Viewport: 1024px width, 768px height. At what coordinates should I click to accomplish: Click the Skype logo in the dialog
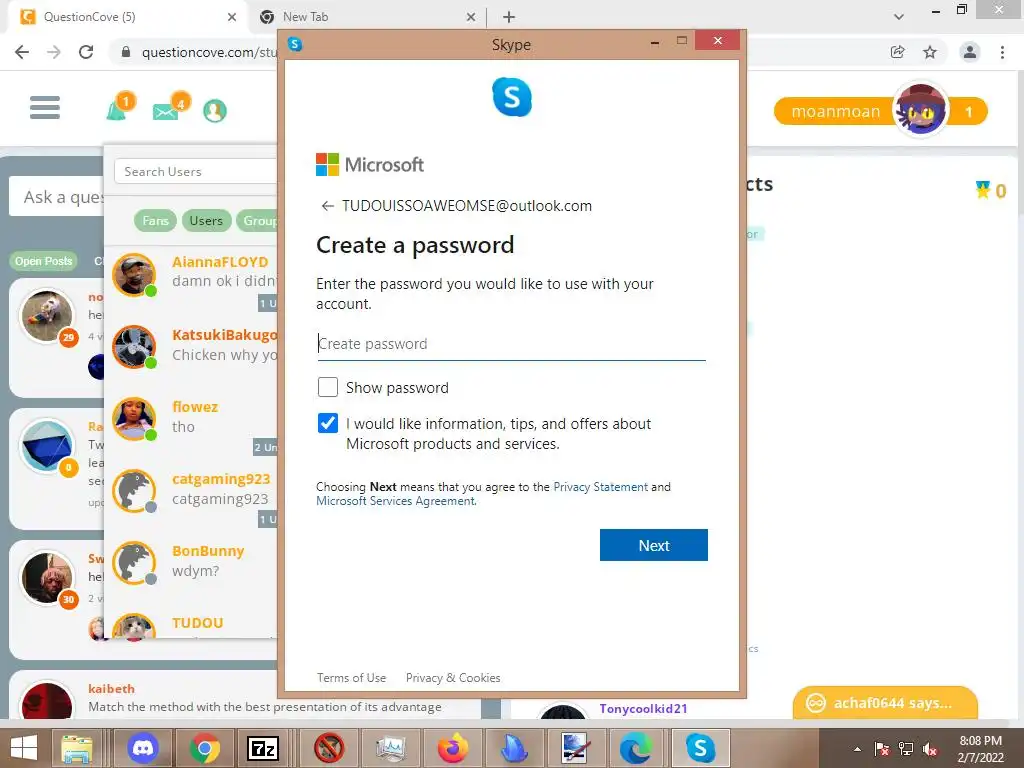click(x=512, y=97)
